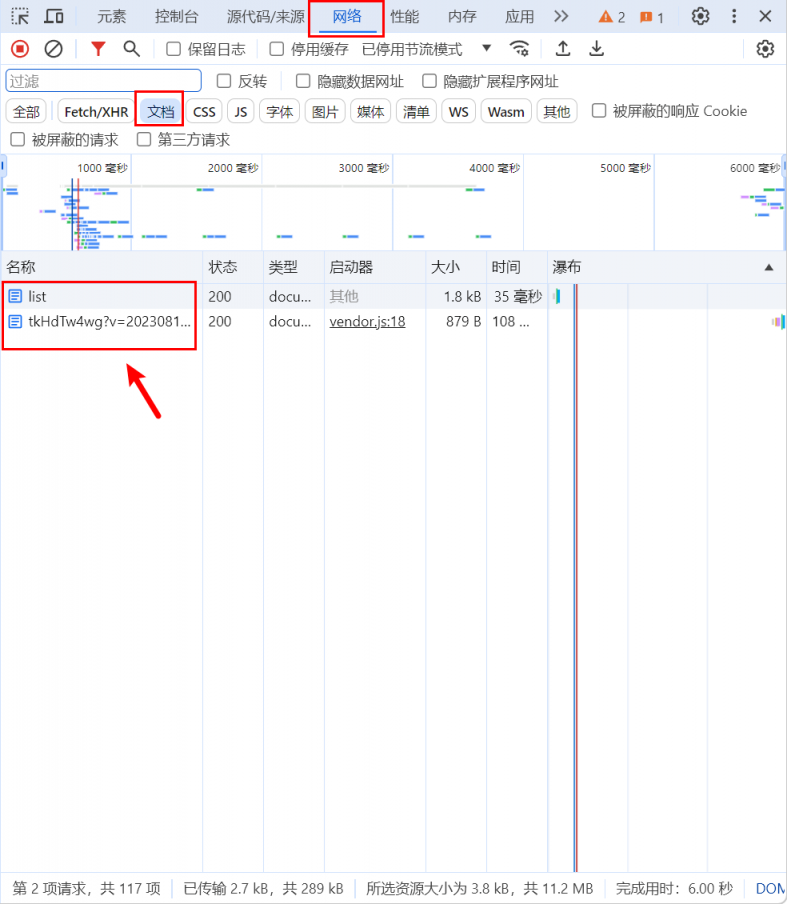This screenshot has height=904, width=787.
Task: Click the inspect element picker icon
Action: tap(20, 17)
